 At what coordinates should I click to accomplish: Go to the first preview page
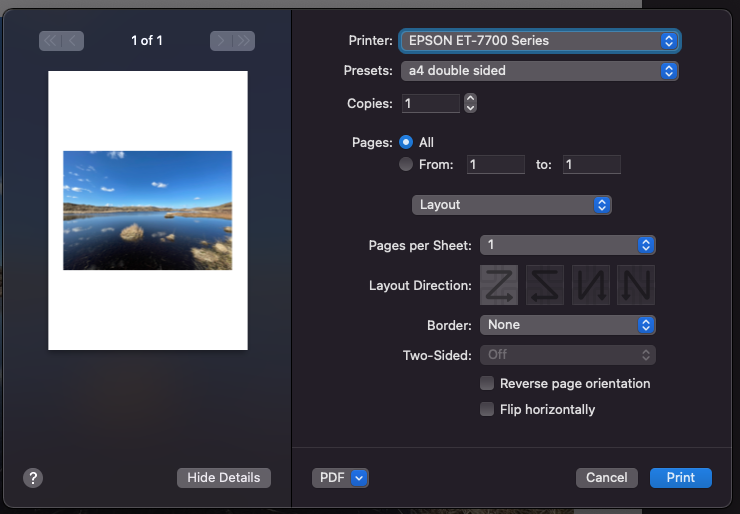(50, 41)
